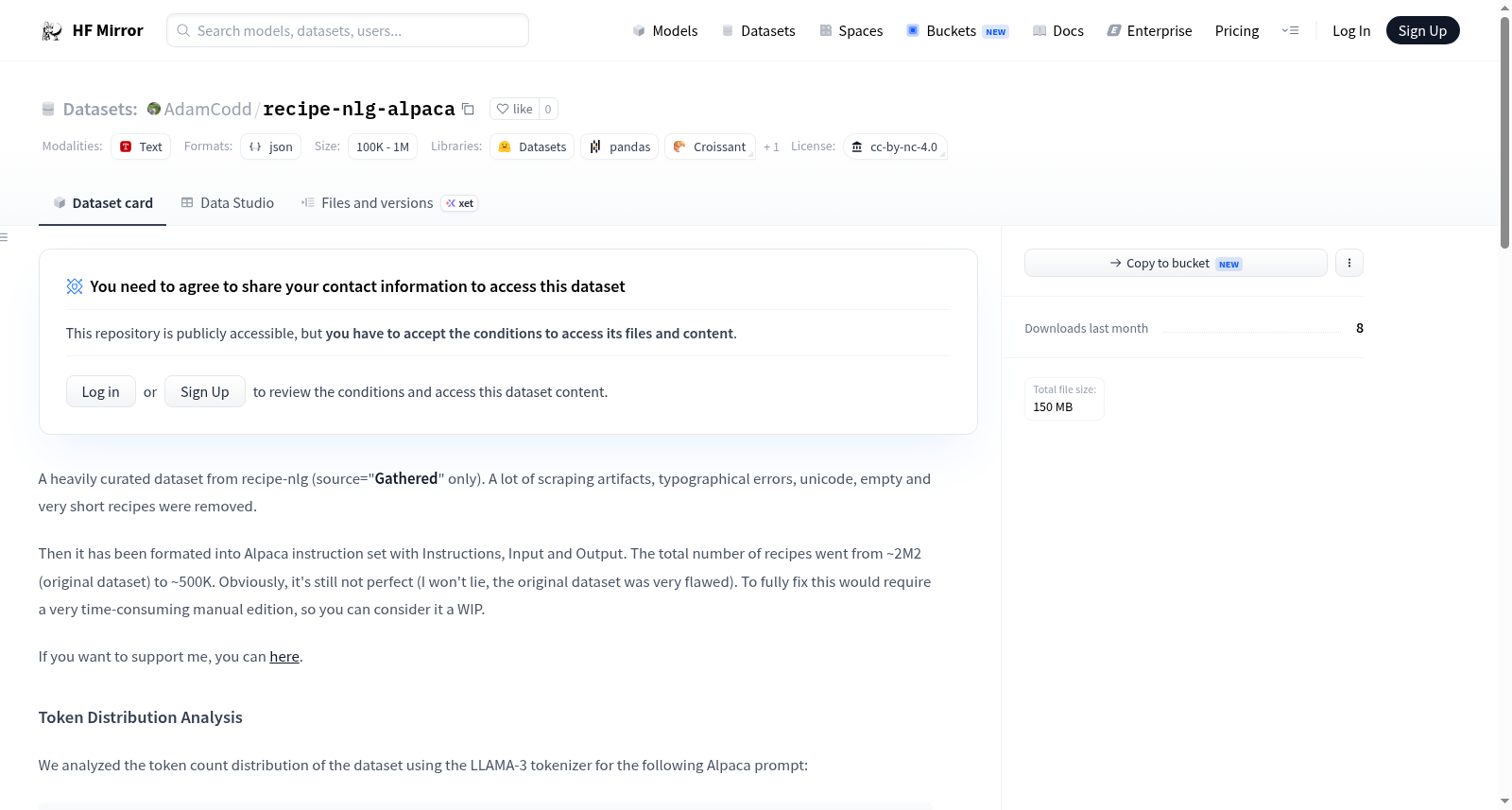Click the Datasets: breadcrumb label

[x=100, y=110]
